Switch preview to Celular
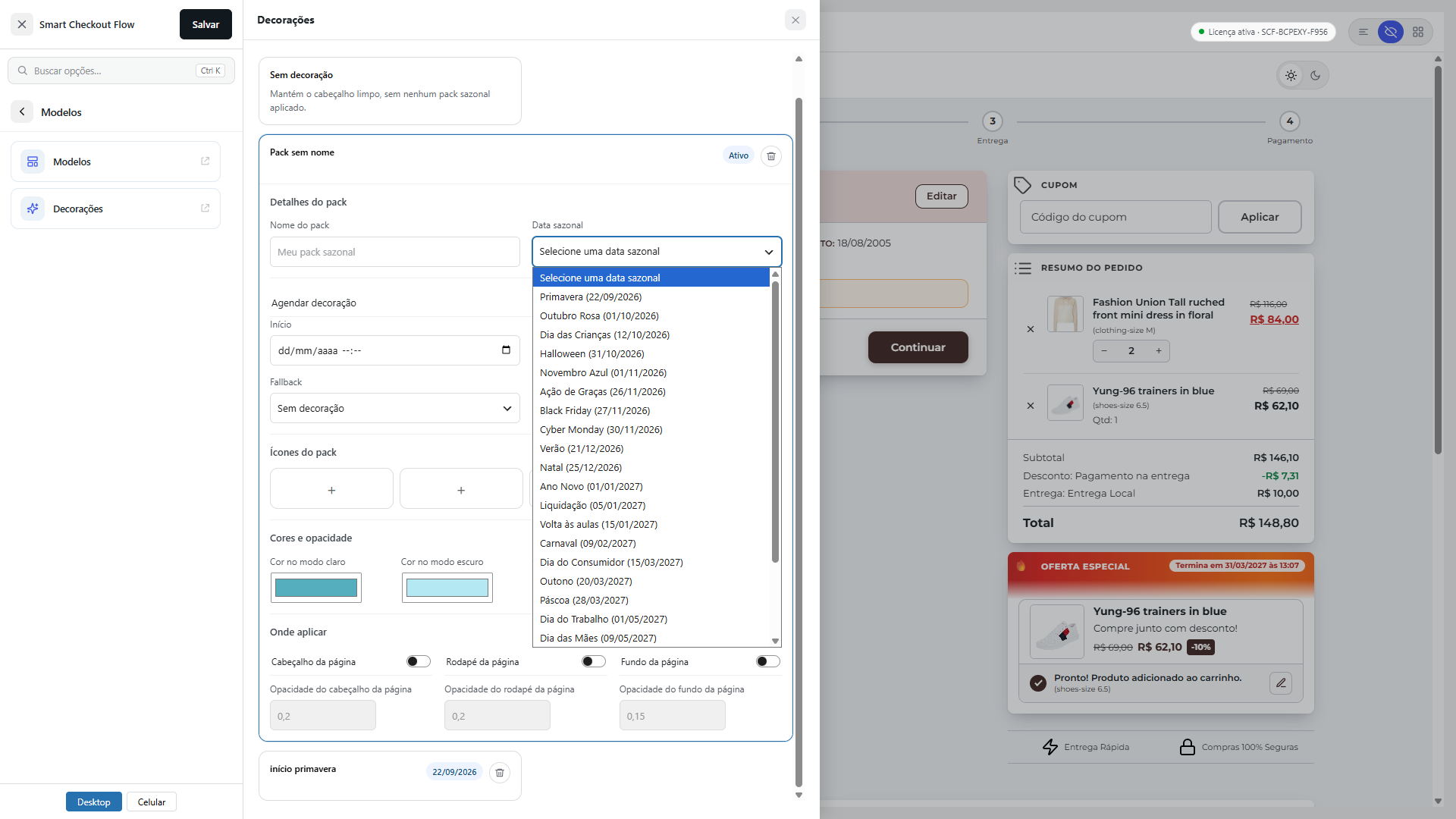Image resolution: width=1456 pixels, height=819 pixels. pyautogui.click(x=152, y=802)
